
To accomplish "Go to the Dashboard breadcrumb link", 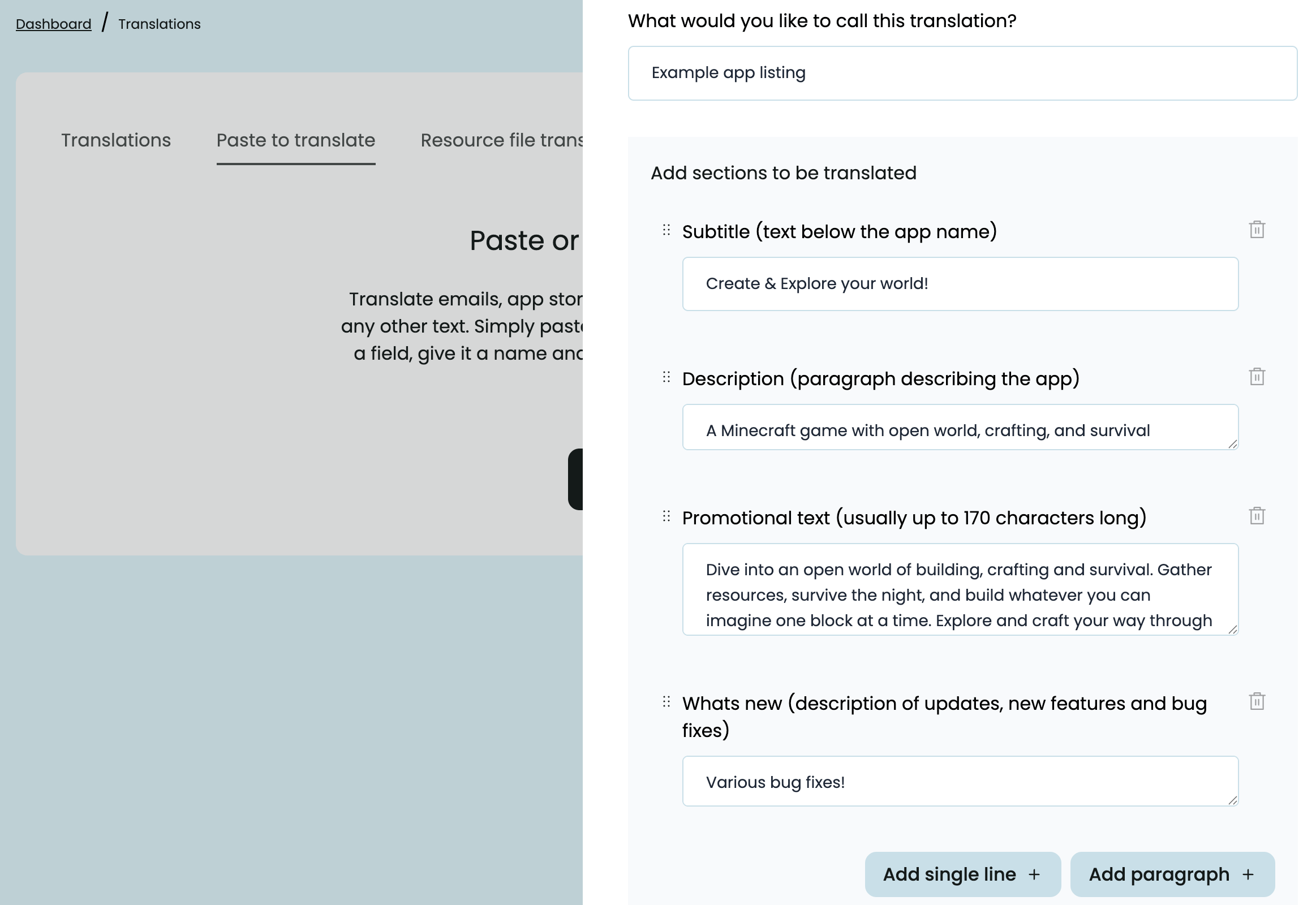I will (53, 24).
